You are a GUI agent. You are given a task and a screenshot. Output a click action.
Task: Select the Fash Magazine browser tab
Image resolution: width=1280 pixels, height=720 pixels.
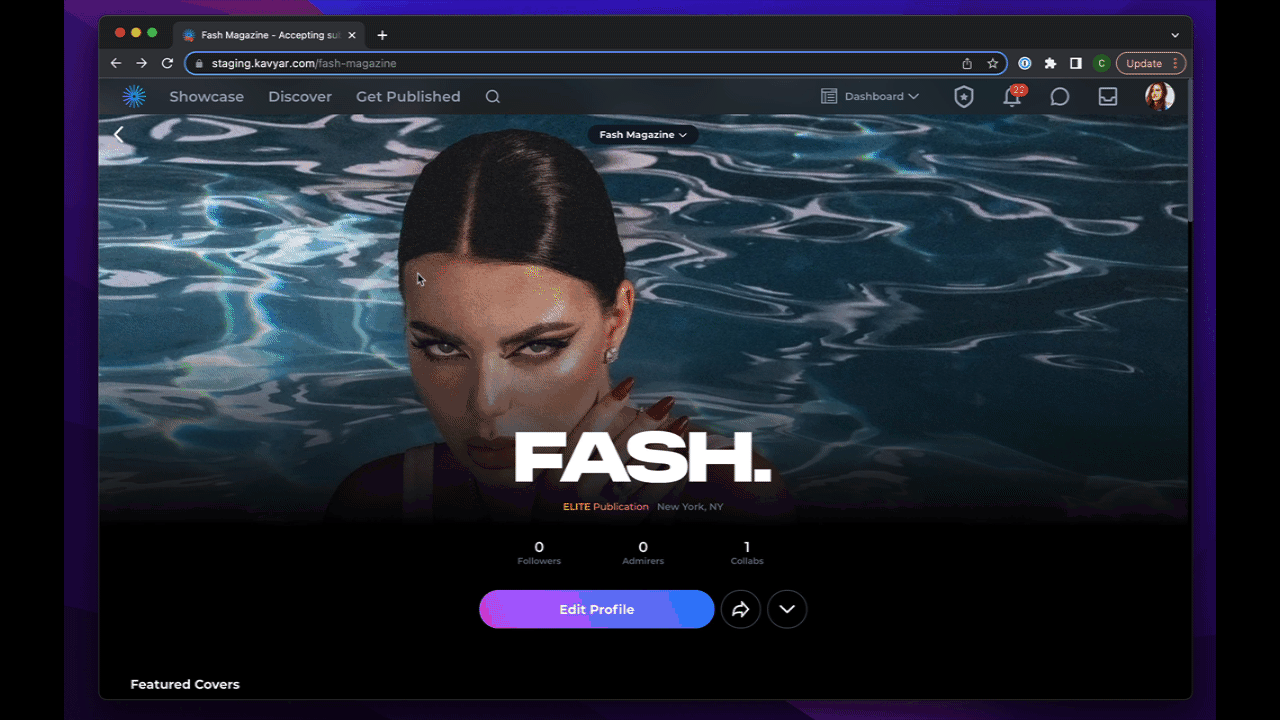click(x=270, y=35)
